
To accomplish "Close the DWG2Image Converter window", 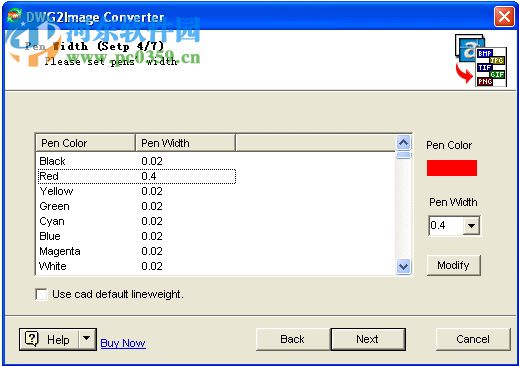I will point(504,16).
